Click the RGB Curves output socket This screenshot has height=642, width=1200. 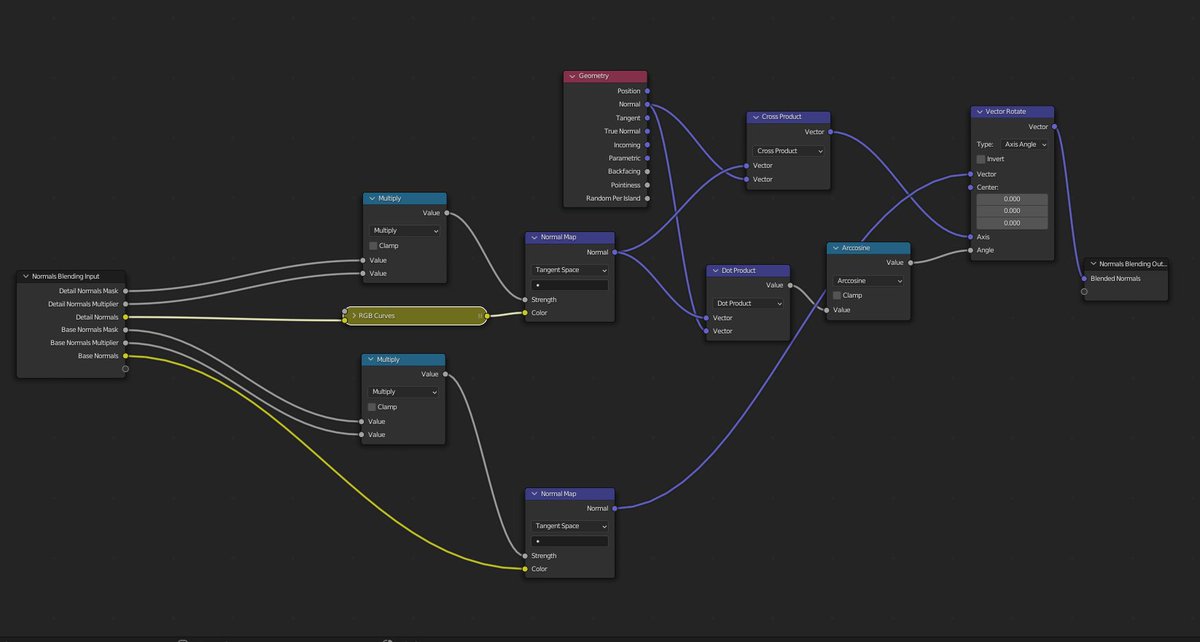pos(488,316)
